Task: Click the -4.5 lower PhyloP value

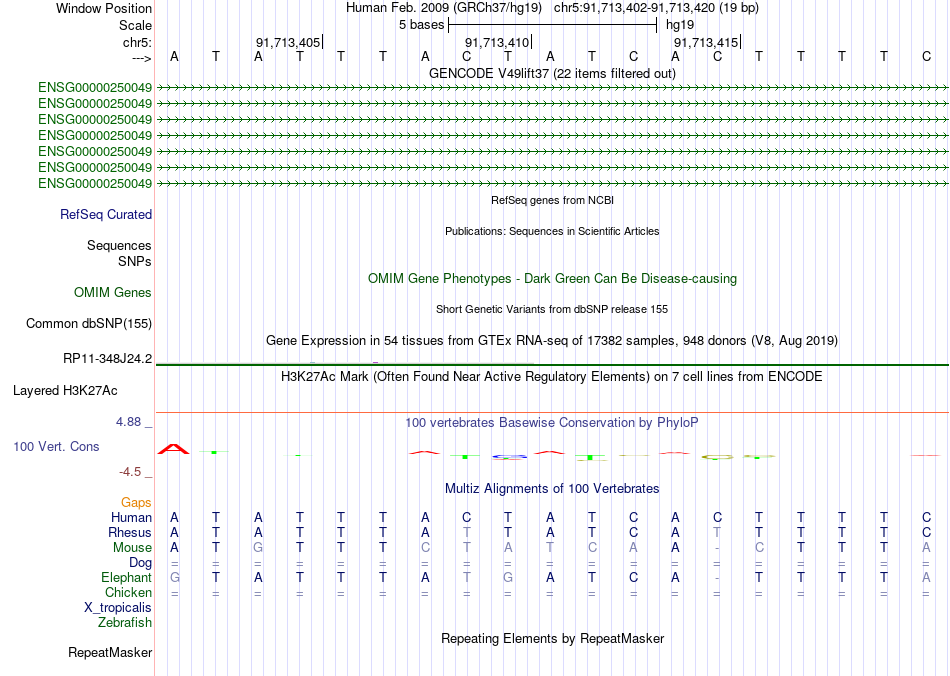Action: [130, 472]
